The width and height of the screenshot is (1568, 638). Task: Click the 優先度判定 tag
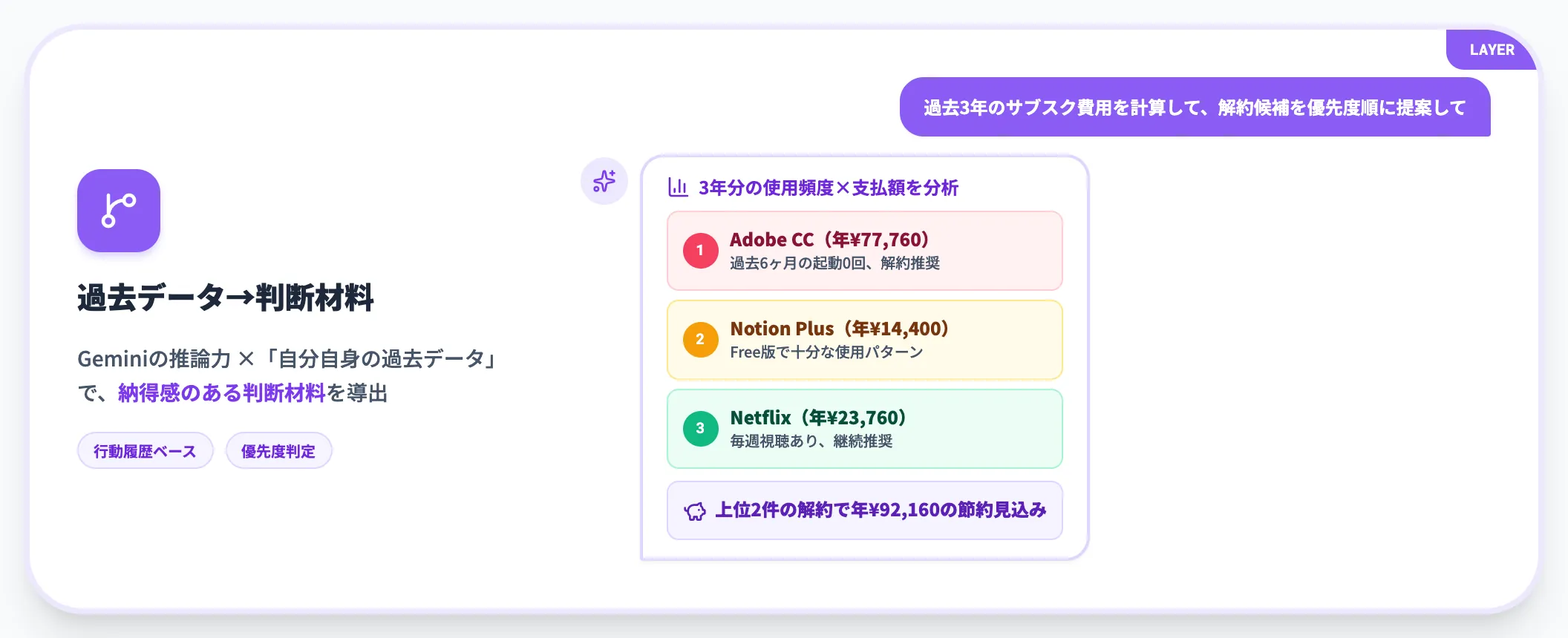coord(278,451)
